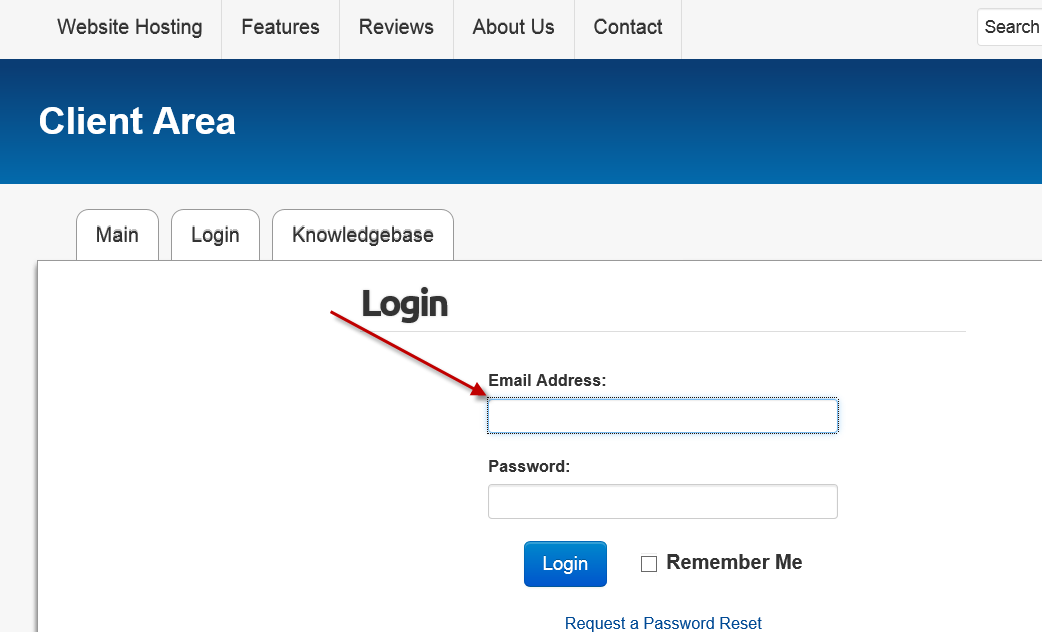Switch to the Main tab
Image resolution: width=1042 pixels, height=632 pixels.
point(118,235)
